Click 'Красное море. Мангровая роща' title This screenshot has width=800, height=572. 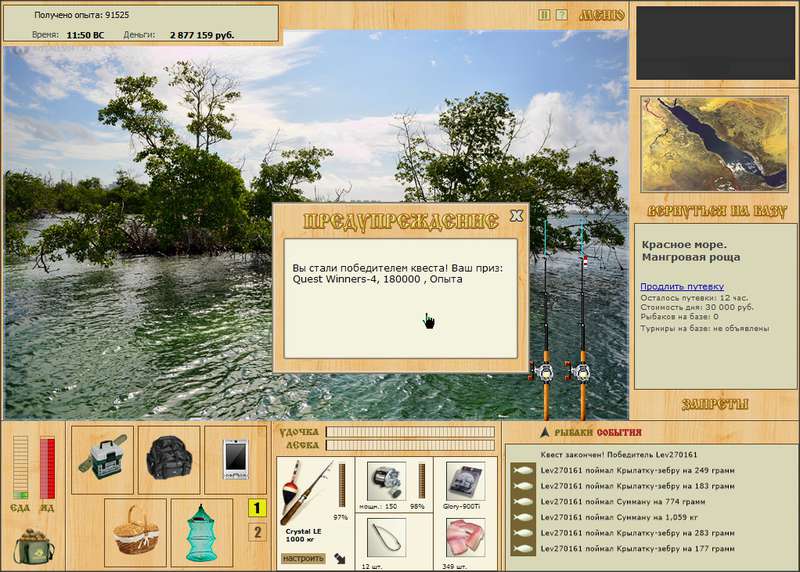(x=691, y=251)
